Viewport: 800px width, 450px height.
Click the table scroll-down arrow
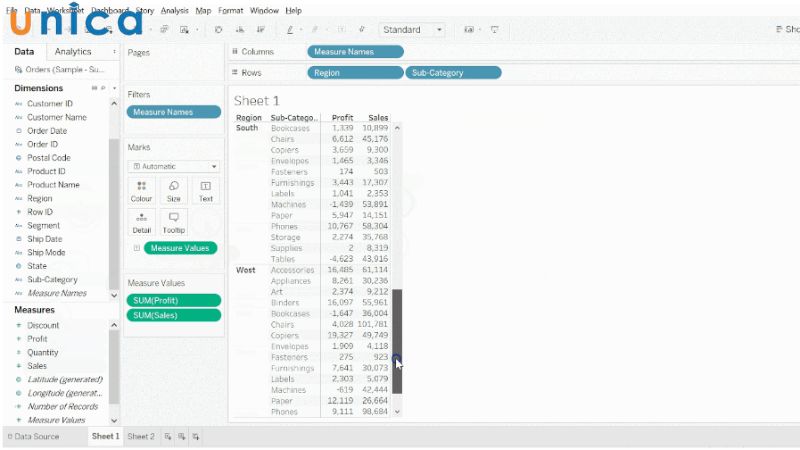click(x=397, y=412)
